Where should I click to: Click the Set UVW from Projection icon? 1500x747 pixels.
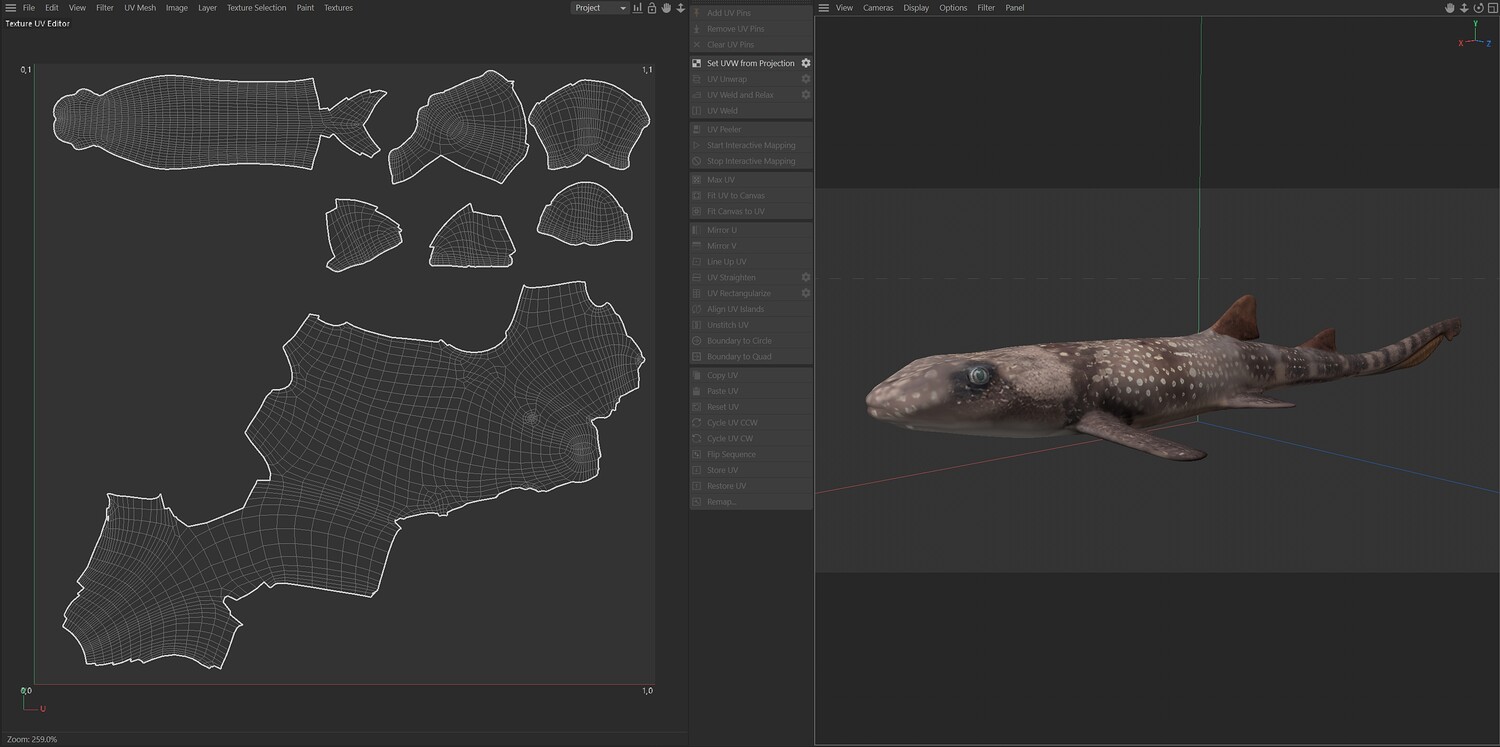[x=697, y=63]
